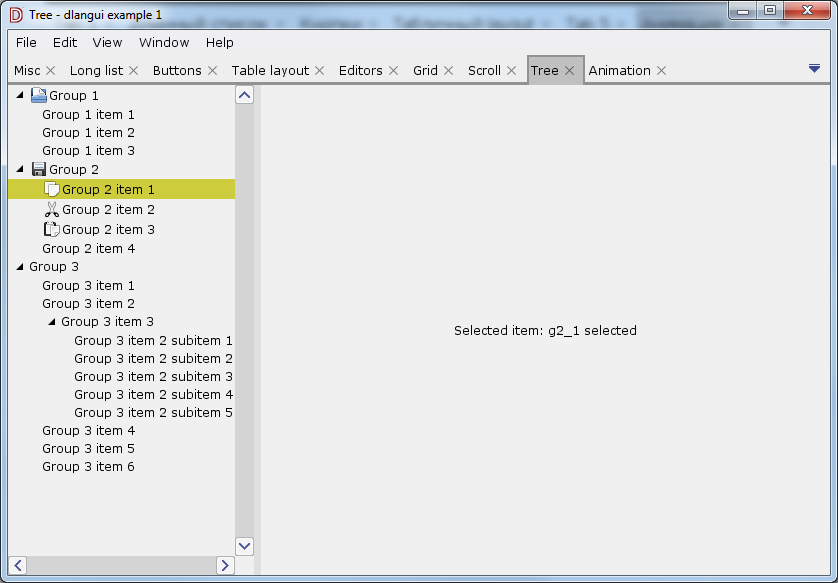
Task: Collapse the Group 3 tree node
Action: (x=18, y=267)
